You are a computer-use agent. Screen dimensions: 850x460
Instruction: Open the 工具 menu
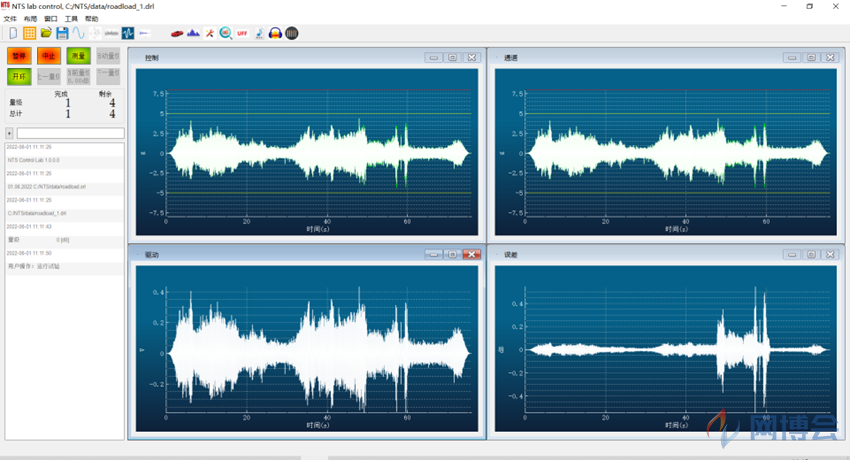tap(71, 18)
